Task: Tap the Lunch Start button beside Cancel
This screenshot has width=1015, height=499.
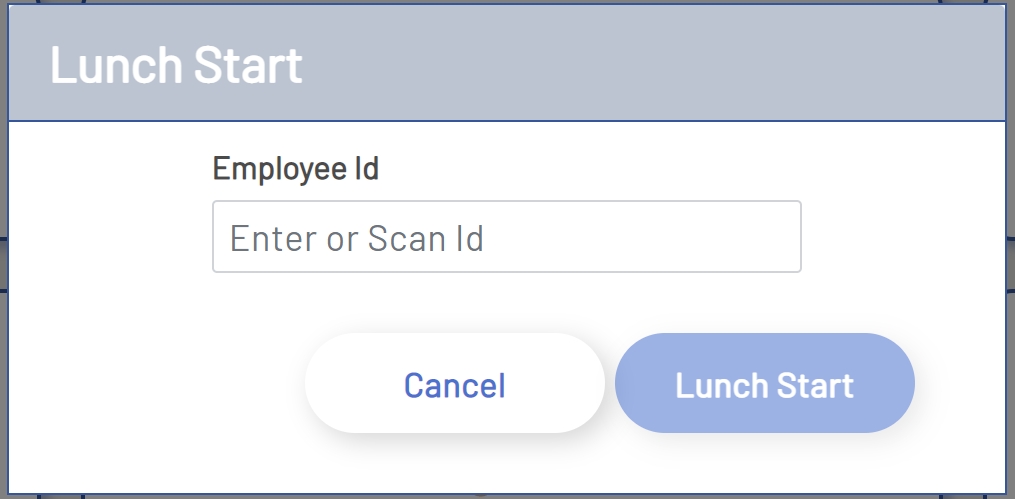Action: click(x=764, y=384)
